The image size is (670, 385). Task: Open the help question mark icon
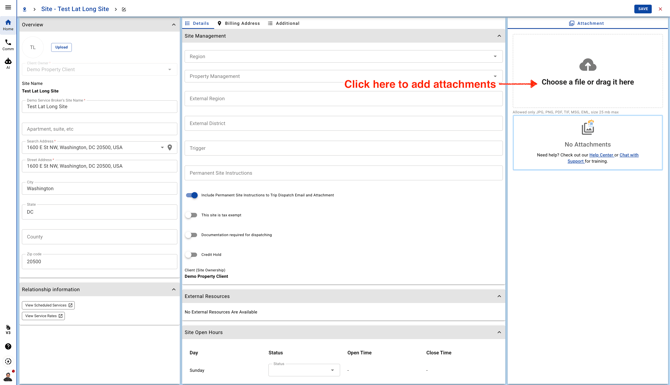(x=8, y=346)
